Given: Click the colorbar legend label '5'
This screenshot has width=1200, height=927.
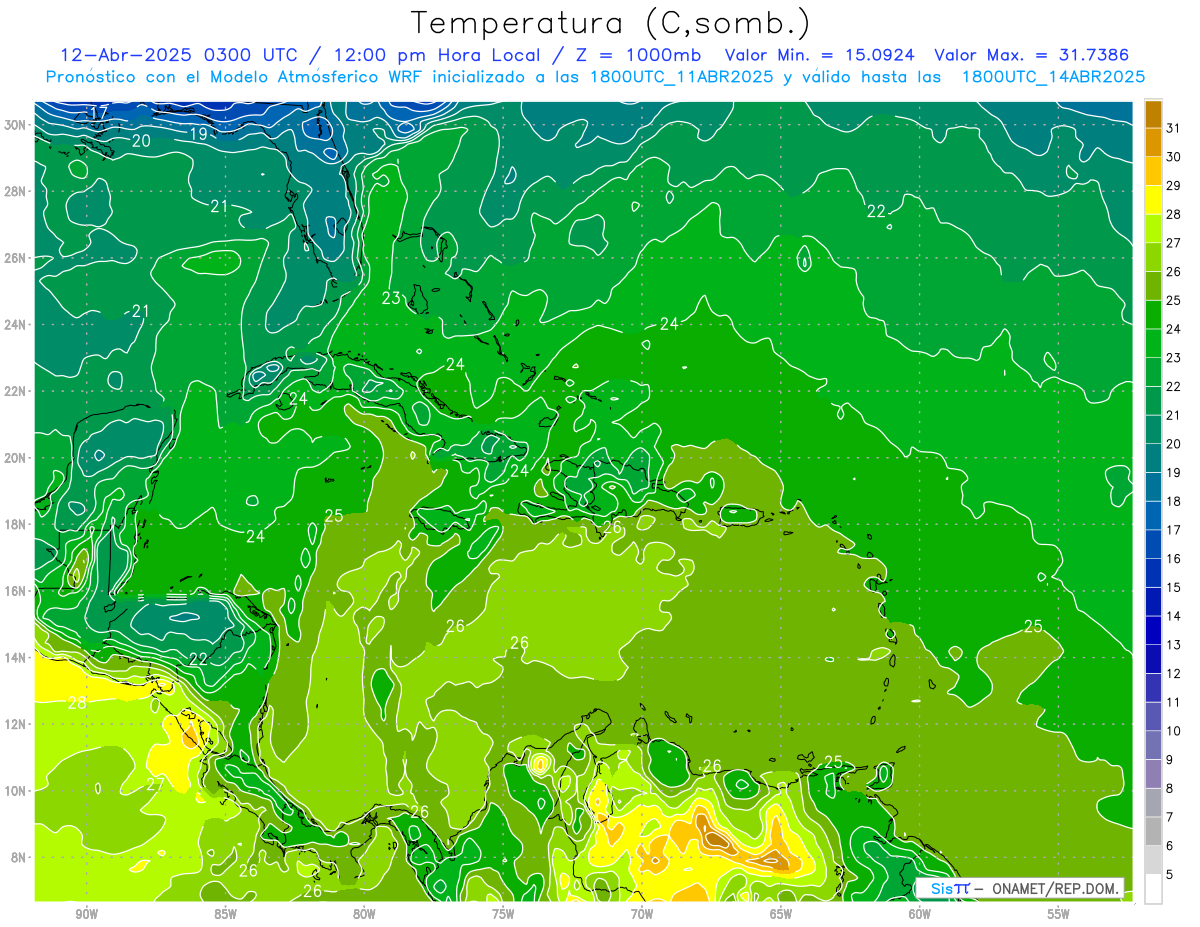Looking at the screenshot, I should (1170, 875).
